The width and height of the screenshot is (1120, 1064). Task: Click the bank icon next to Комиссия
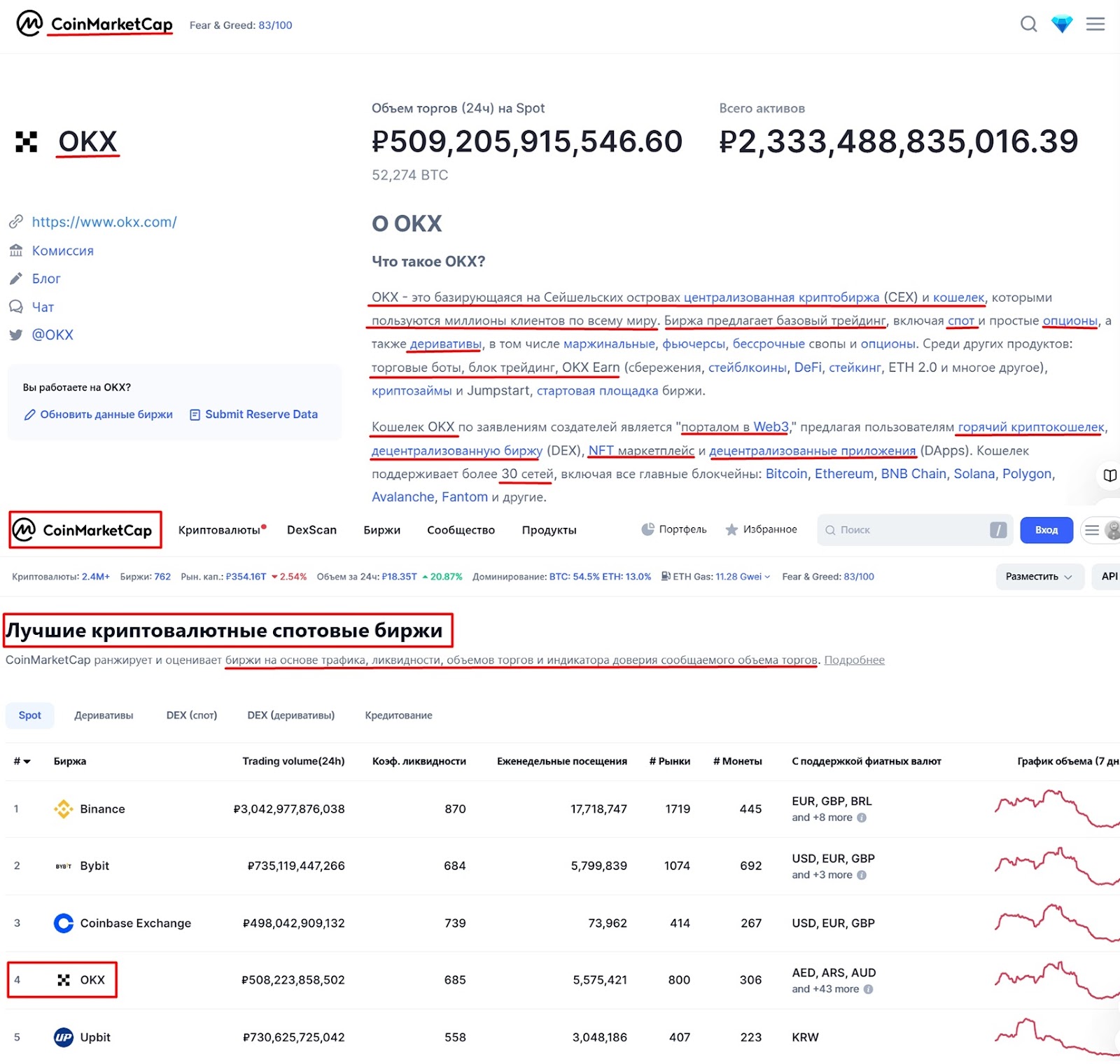[16, 251]
